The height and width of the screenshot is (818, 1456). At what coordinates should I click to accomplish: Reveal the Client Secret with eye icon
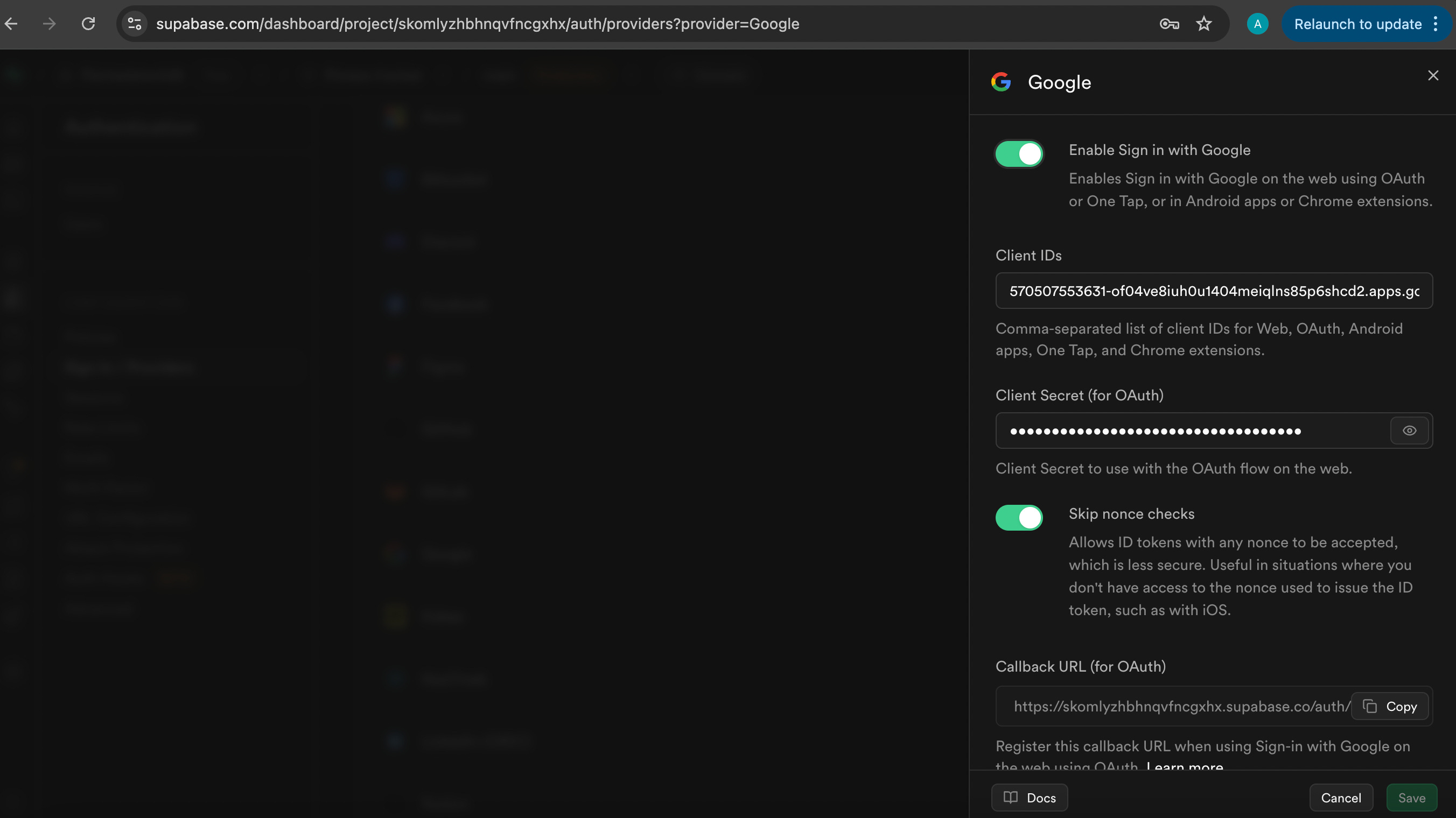pos(1409,431)
